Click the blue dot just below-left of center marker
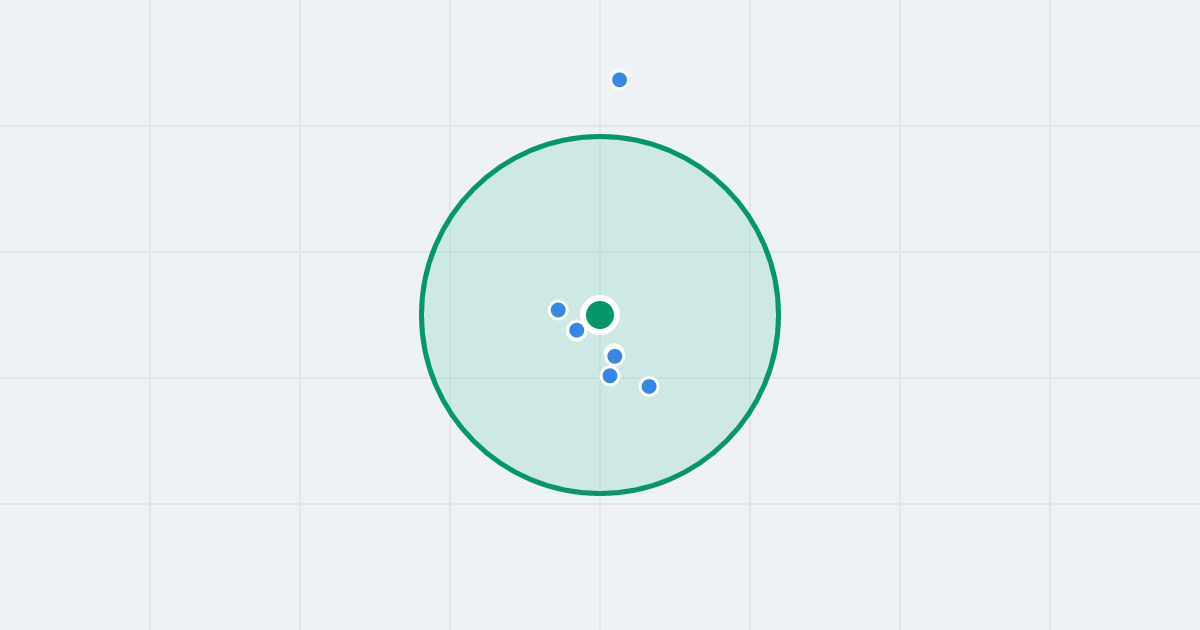The height and width of the screenshot is (630, 1200). pos(577,330)
